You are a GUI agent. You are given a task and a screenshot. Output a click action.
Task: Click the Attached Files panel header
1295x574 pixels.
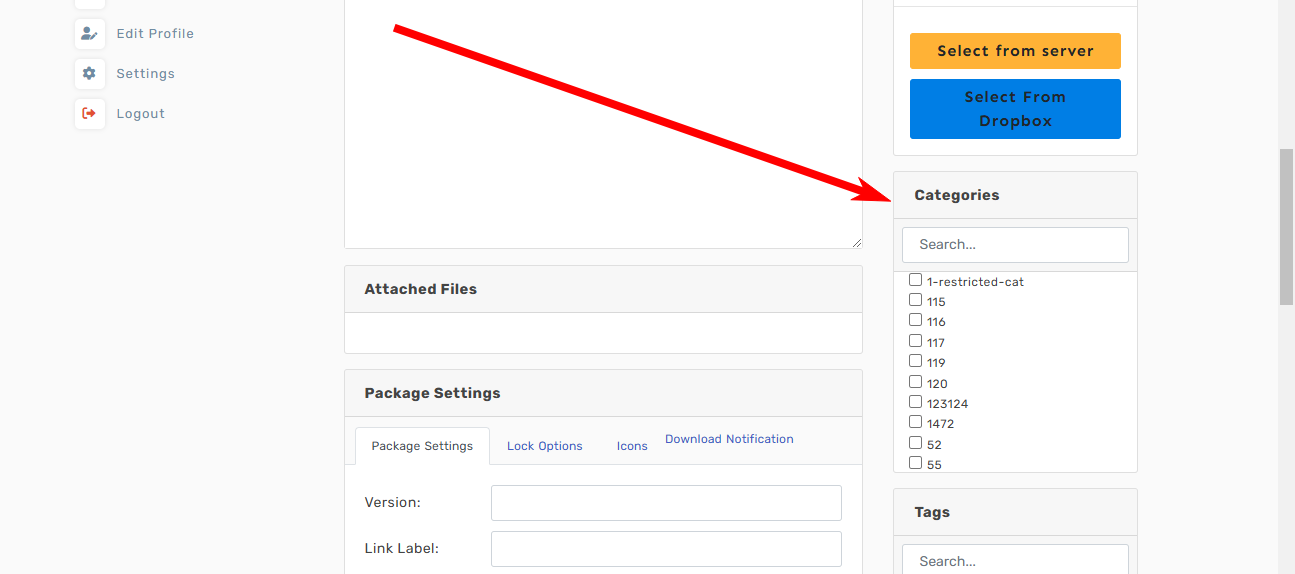coord(603,289)
